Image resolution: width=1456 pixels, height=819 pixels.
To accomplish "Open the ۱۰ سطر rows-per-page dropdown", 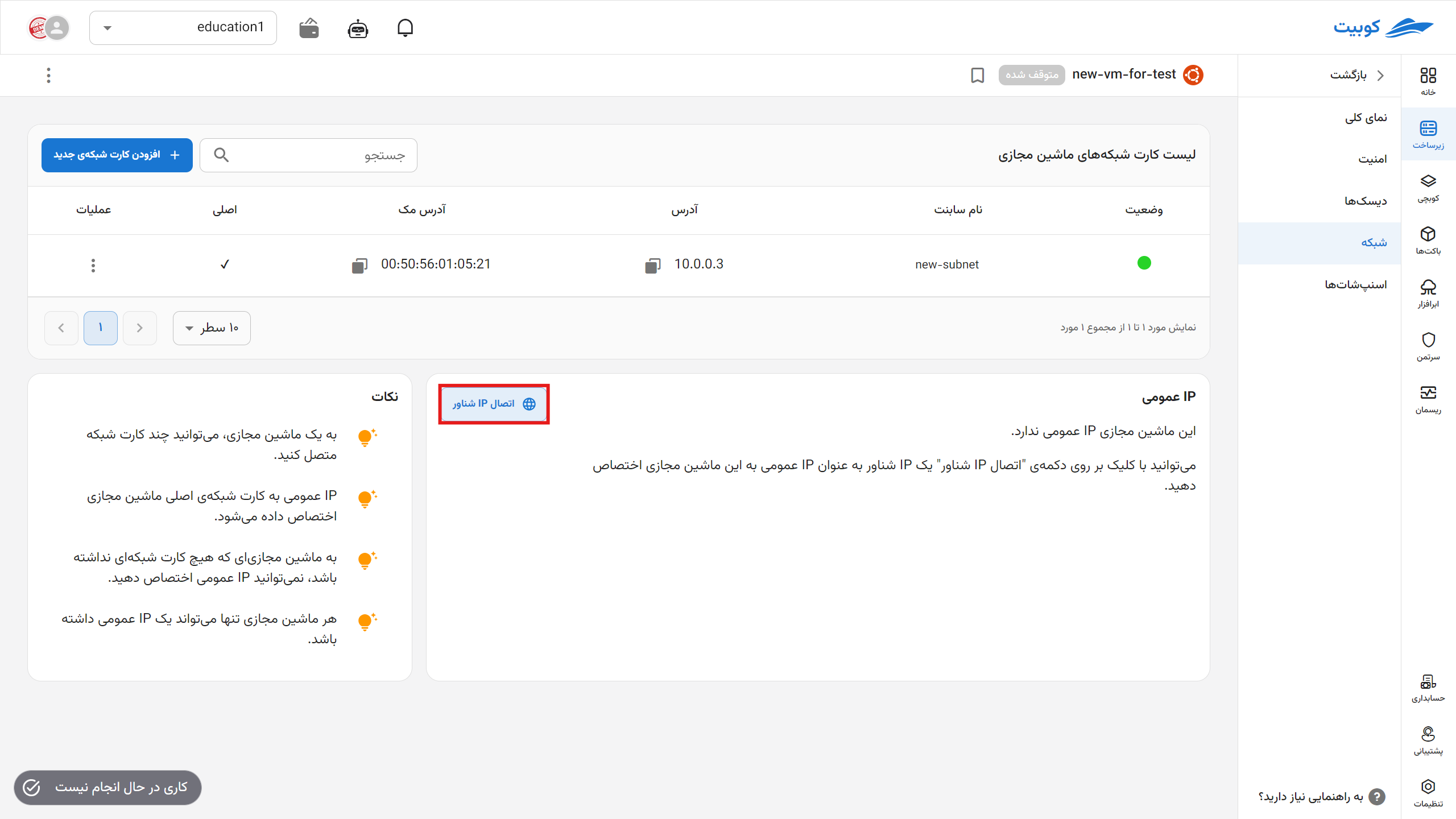I will [x=211, y=328].
